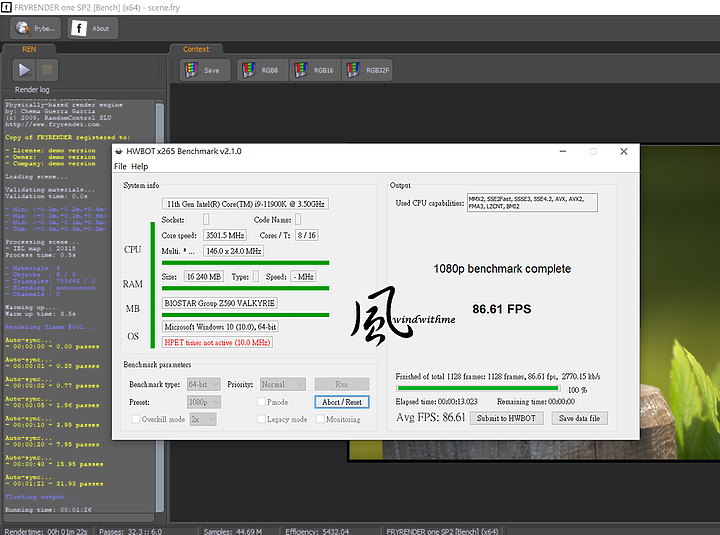Expand the Priority Normal dropdown
720x535 pixels.
point(282,384)
